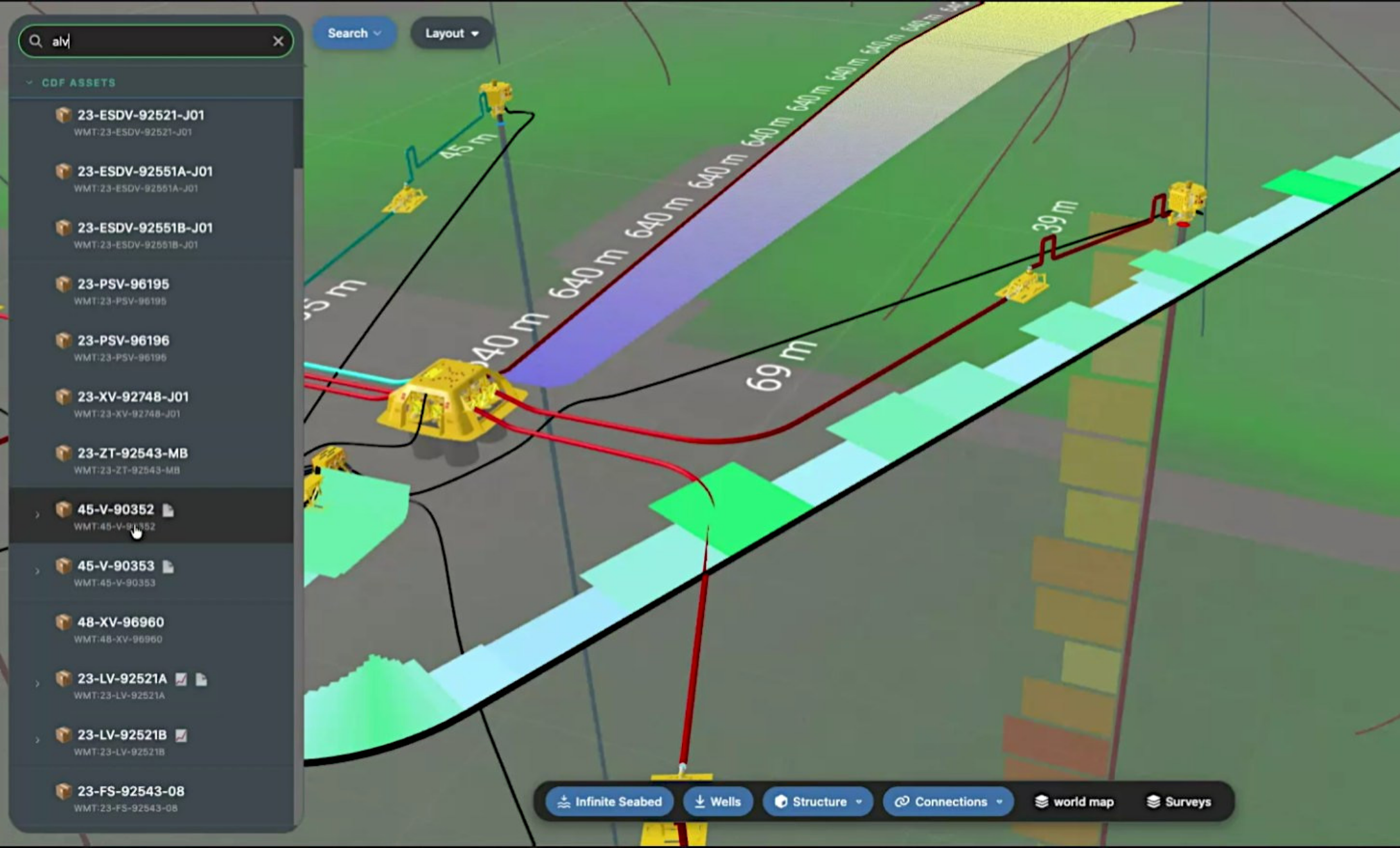Toggle the Surveys layer
The height and width of the screenshot is (848, 1400).
1179,802
